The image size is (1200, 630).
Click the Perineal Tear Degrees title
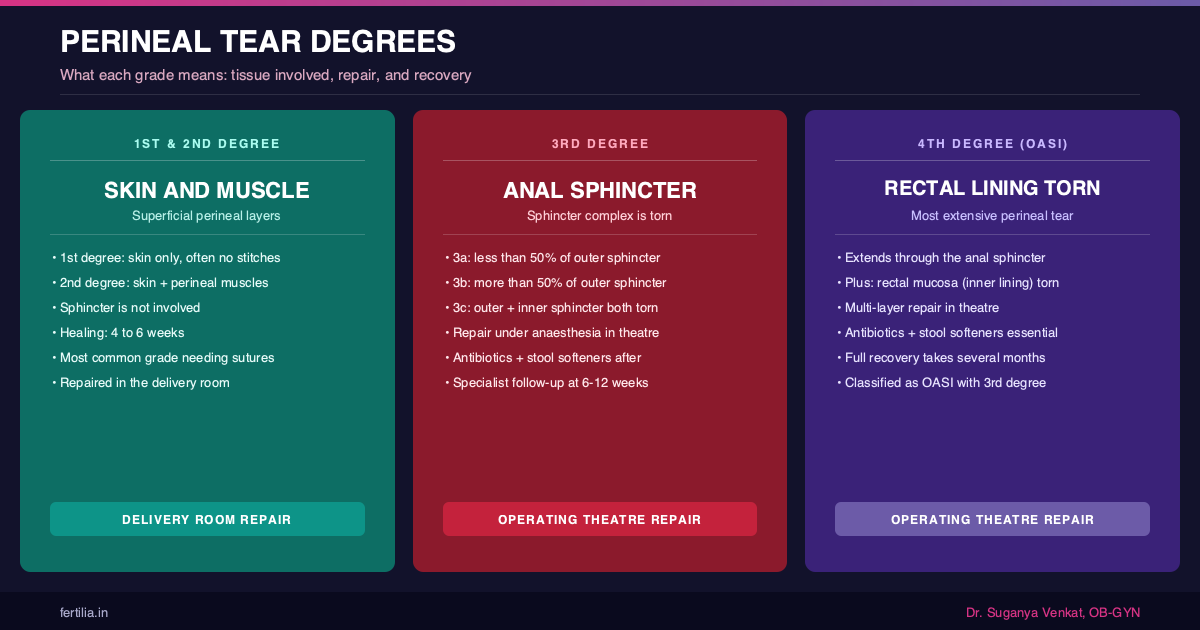click(258, 41)
